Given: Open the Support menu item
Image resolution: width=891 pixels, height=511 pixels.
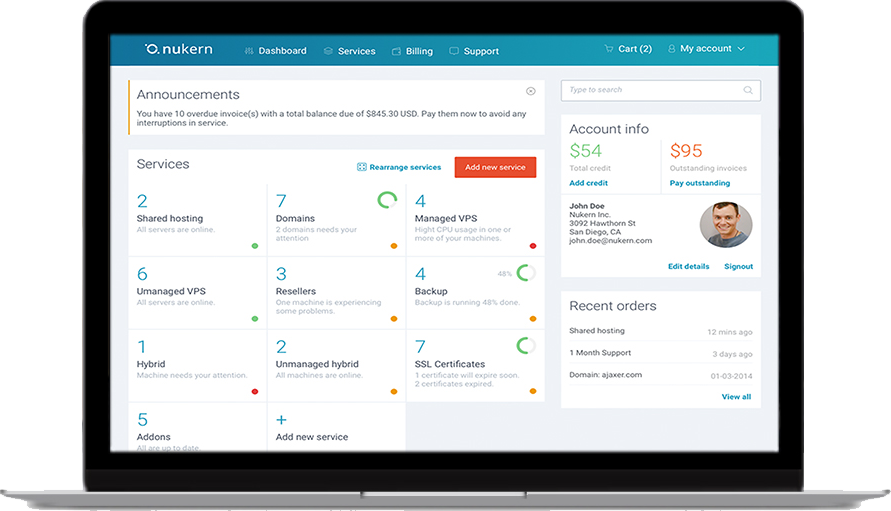Looking at the screenshot, I should point(474,51).
